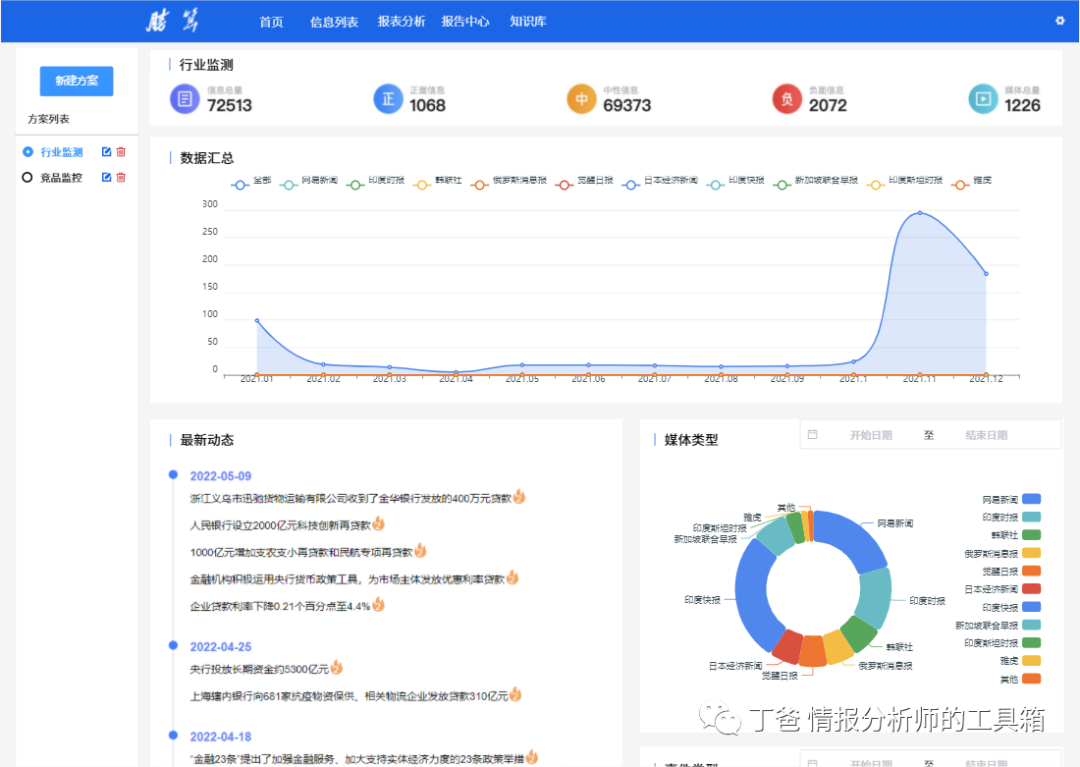This screenshot has width=1080, height=767.
Task: Toggle 印度时报 series in line chart legend
Action: [375, 182]
